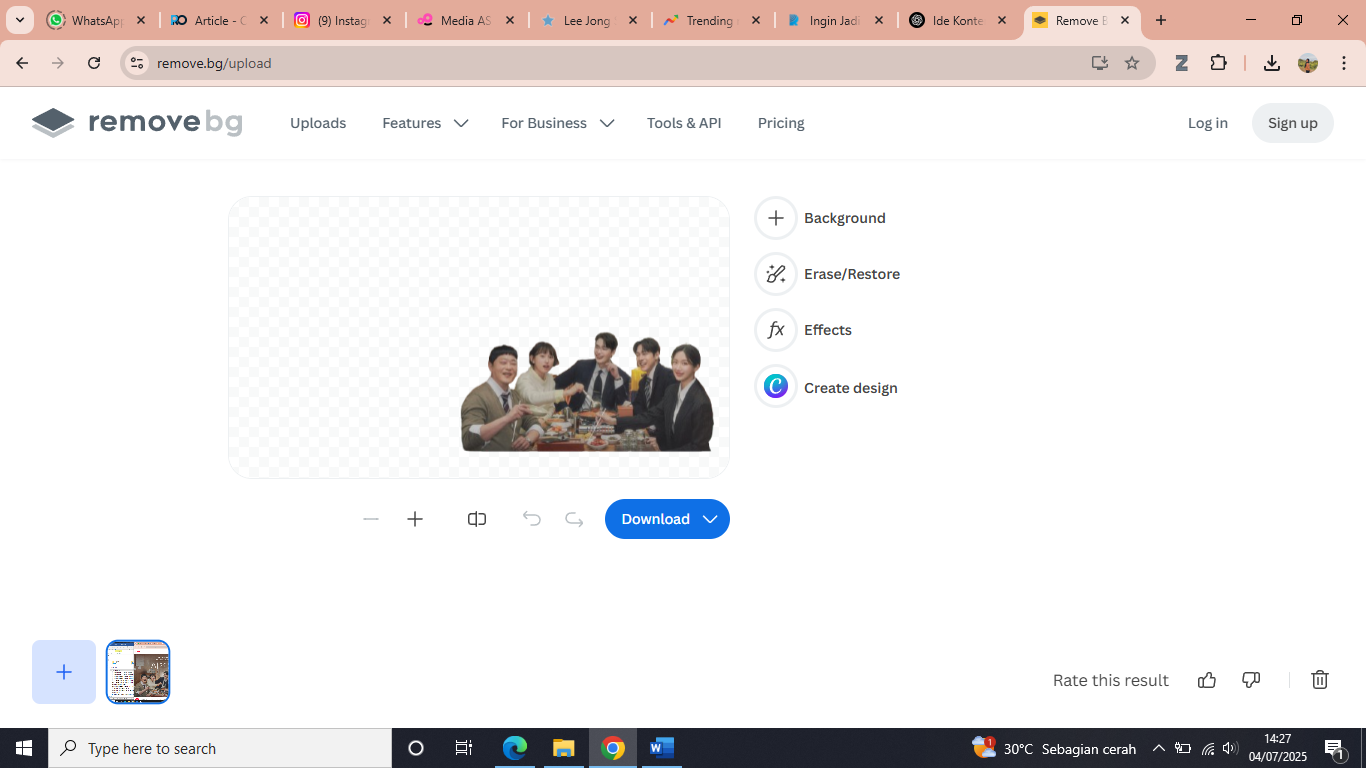Screen dimensions: 1366x768
Task: Click the Background label
Action: click(x=845, y=218)
